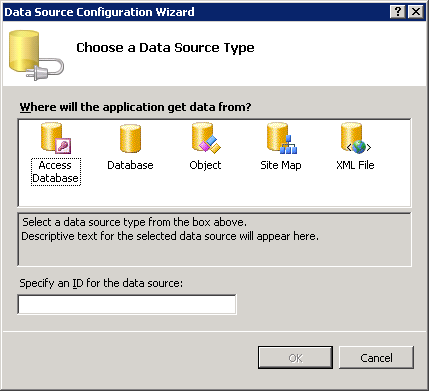The width and height of the screenshot is (429, 391).
Task: Focus the data source ID text field
Action: 127,304
